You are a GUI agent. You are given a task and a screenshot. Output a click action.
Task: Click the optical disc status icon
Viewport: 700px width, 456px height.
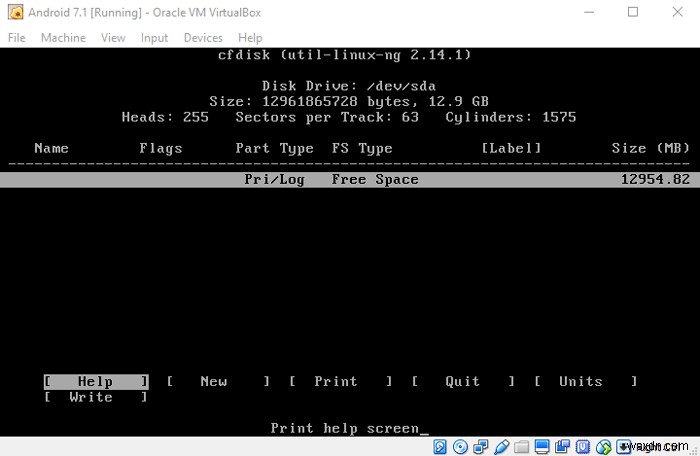pos(460,447)
